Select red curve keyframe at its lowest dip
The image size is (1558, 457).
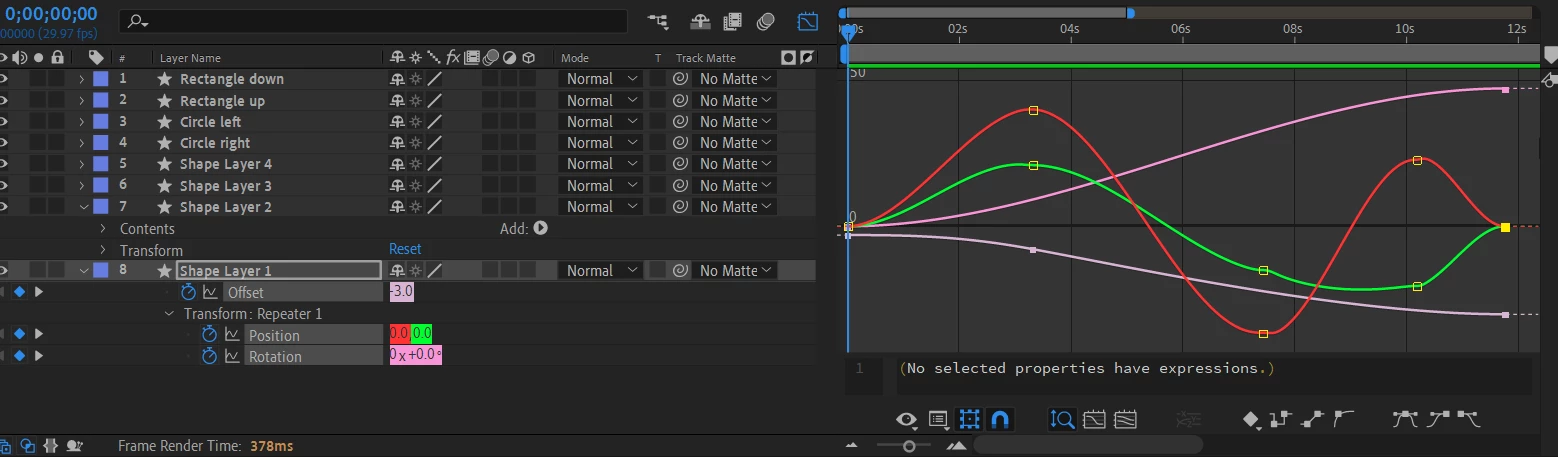pyautogui.click(x=1263, y=334)
